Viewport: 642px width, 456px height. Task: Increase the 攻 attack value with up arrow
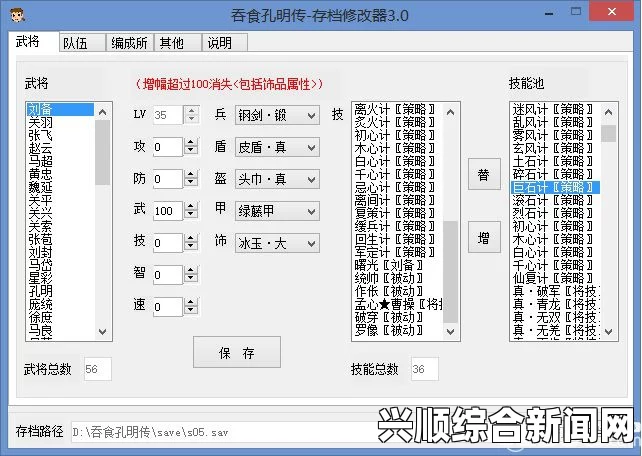point(191,142)
